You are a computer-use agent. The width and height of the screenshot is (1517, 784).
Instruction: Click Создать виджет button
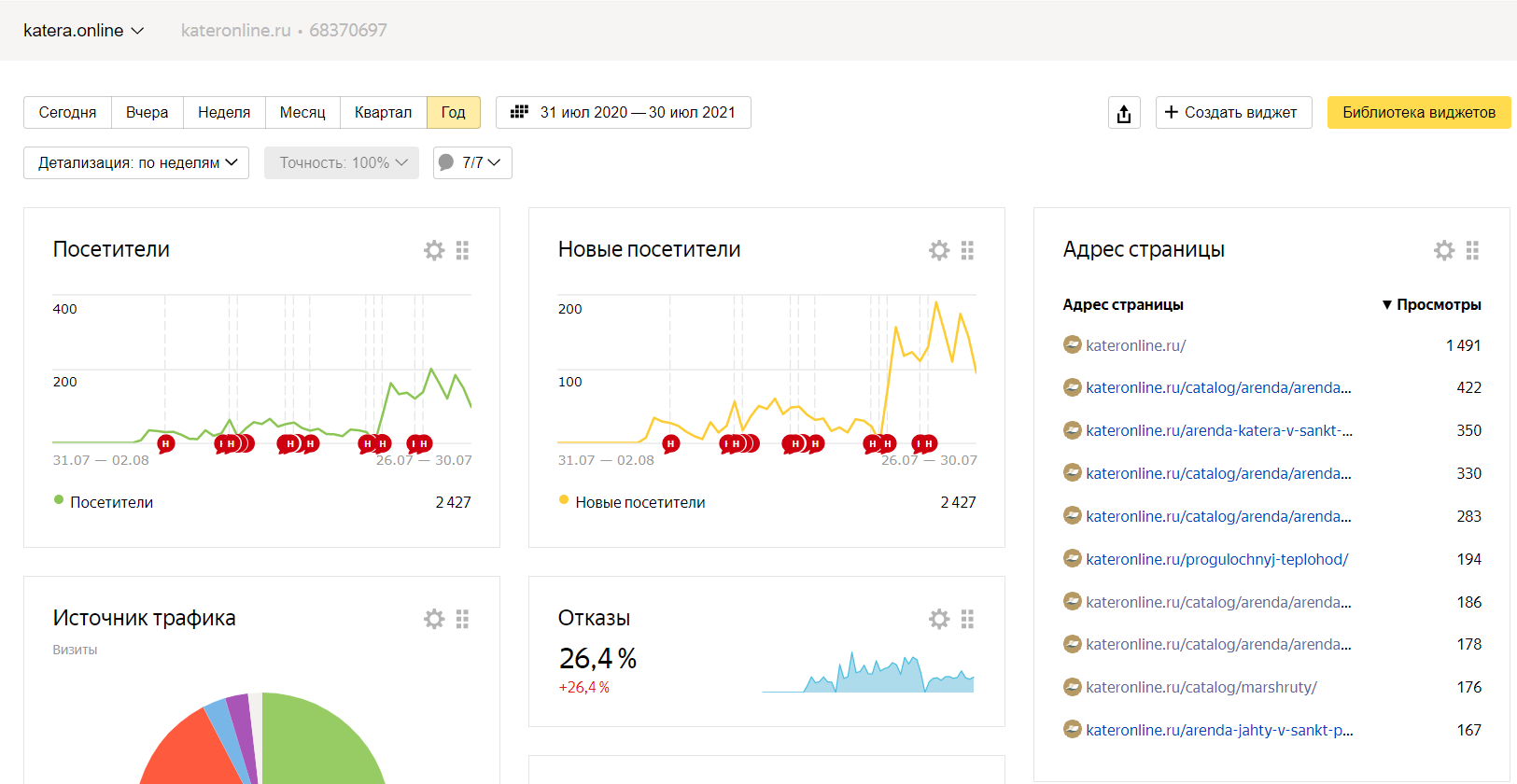(x=1233, y=112)
